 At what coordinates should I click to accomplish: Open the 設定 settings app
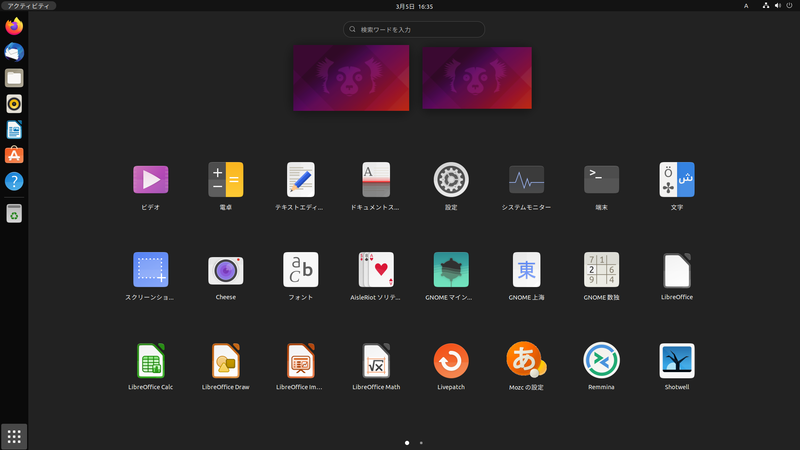[x=451, y=180]
